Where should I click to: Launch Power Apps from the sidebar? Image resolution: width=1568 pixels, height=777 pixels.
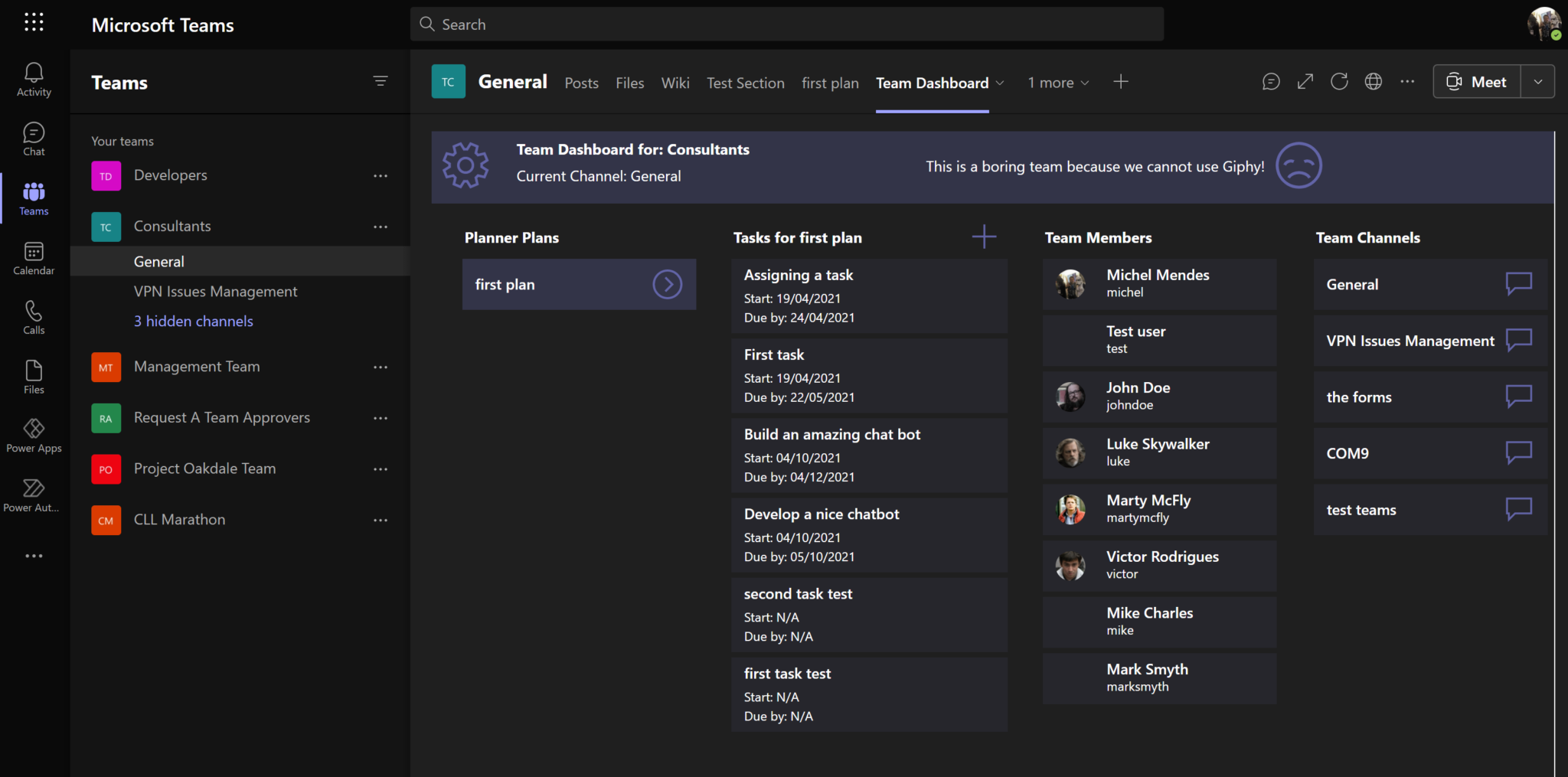click(x=34, y=434)
